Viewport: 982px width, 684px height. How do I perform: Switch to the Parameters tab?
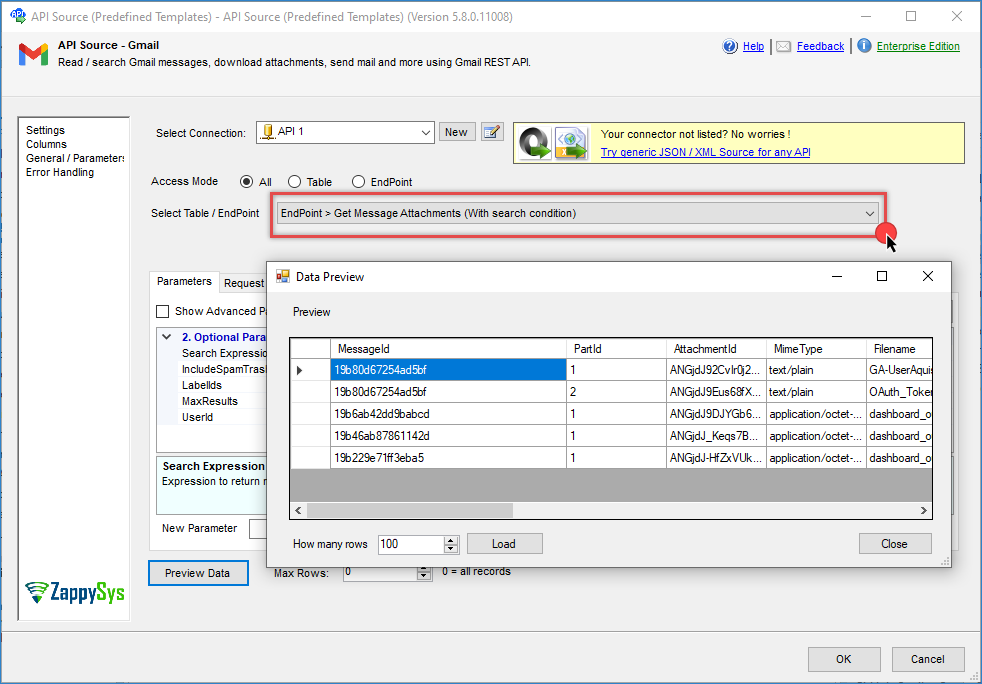tap(184, 282)
